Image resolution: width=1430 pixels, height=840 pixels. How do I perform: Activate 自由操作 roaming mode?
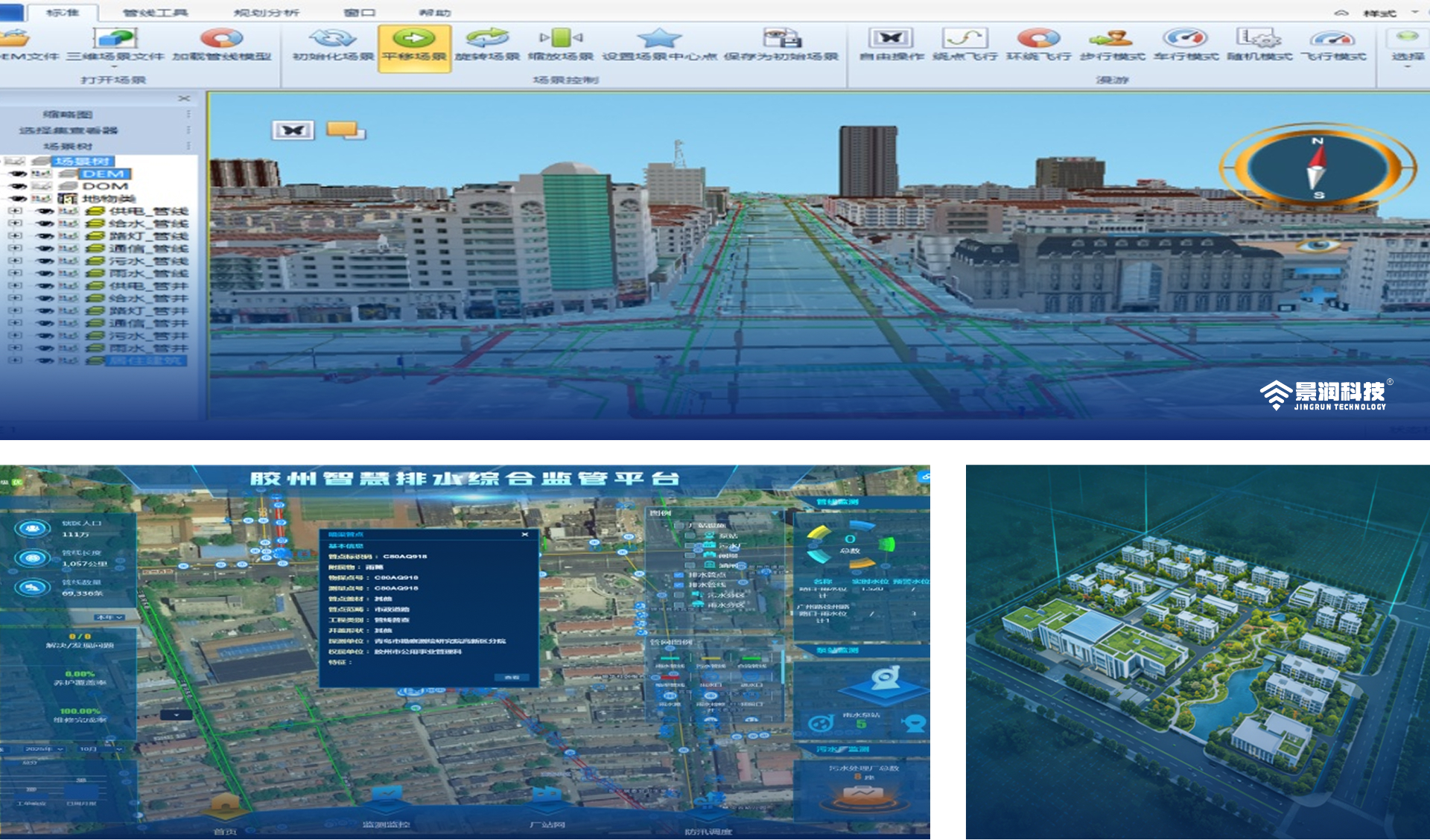coord(891,45)
